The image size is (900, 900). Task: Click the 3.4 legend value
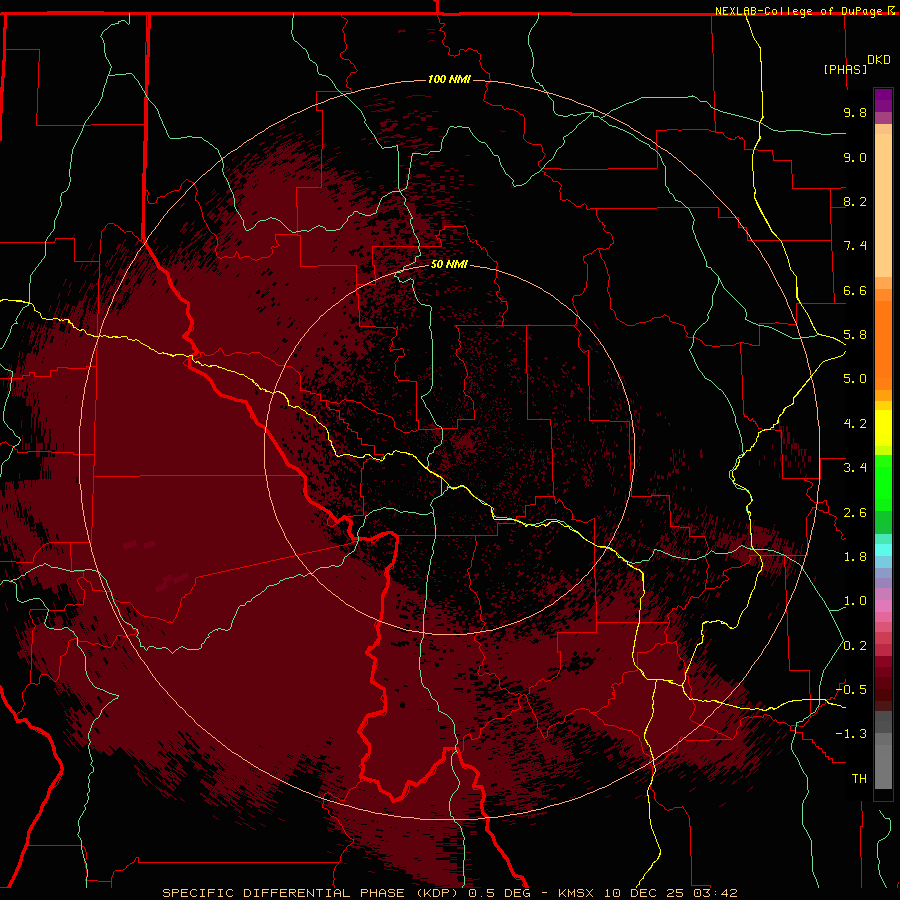click(855, 468)
